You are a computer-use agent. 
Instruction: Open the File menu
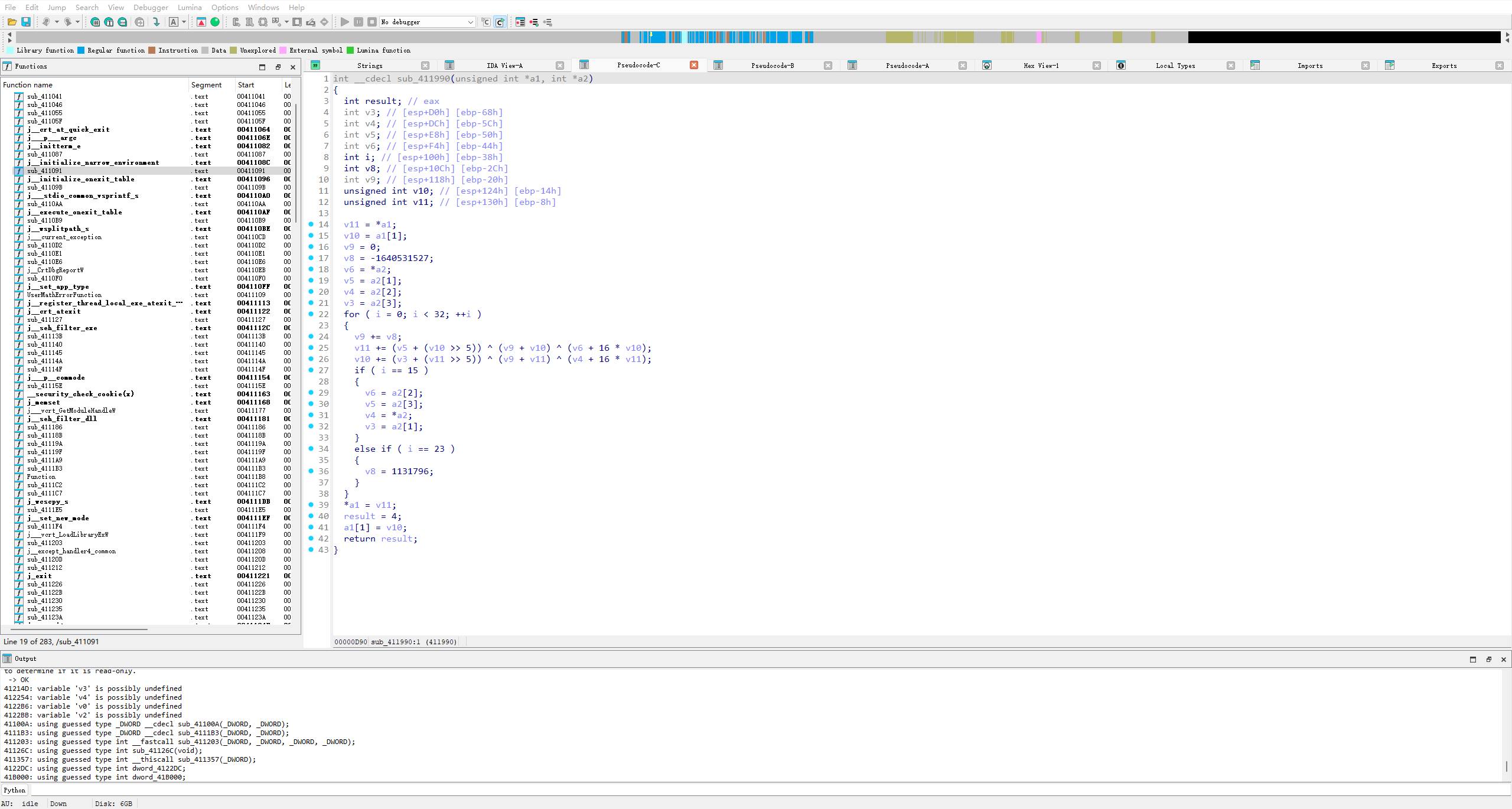point(11,7)
